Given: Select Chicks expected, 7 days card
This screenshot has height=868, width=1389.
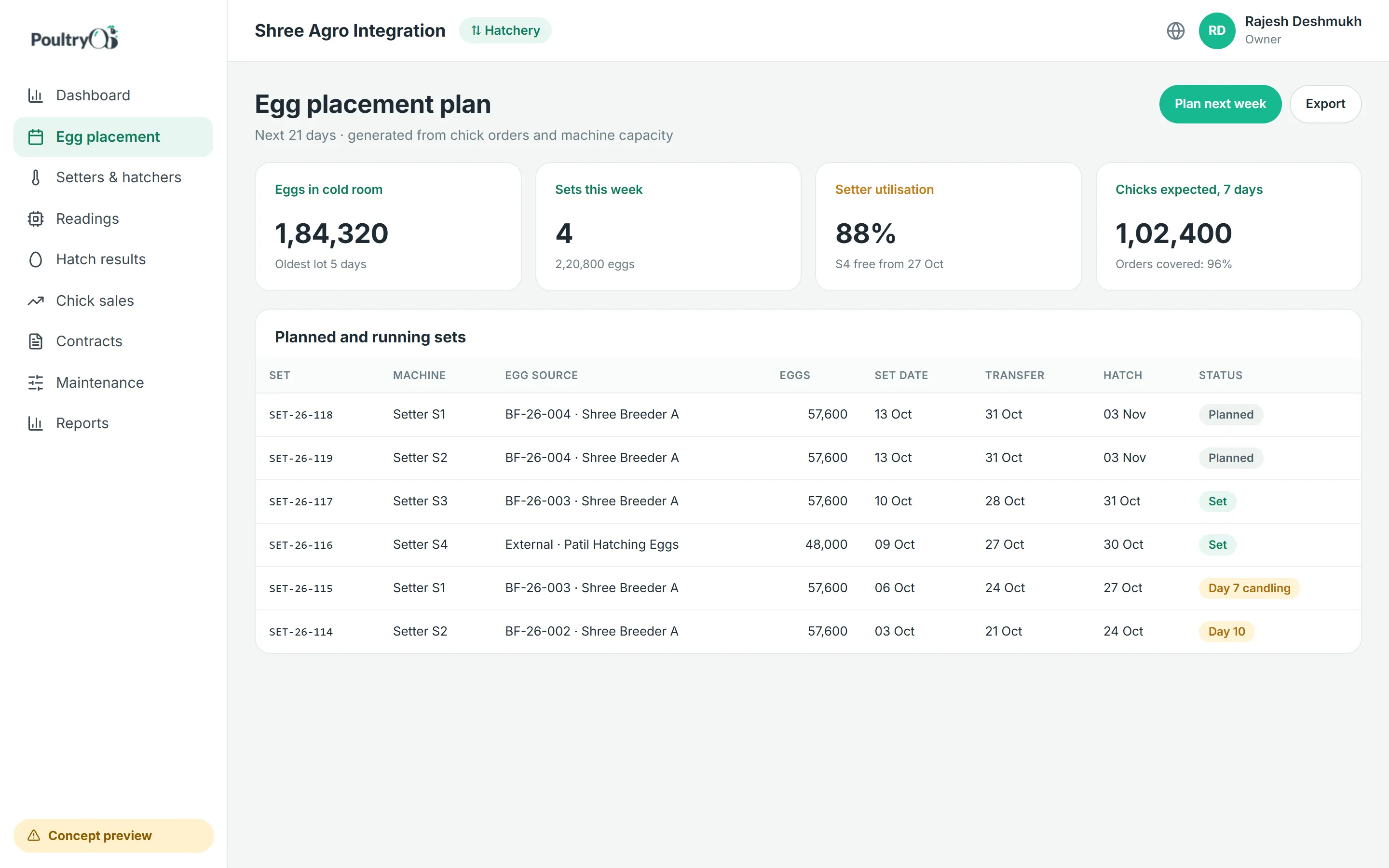Looking at the screenshot, I should (1228, 227).
